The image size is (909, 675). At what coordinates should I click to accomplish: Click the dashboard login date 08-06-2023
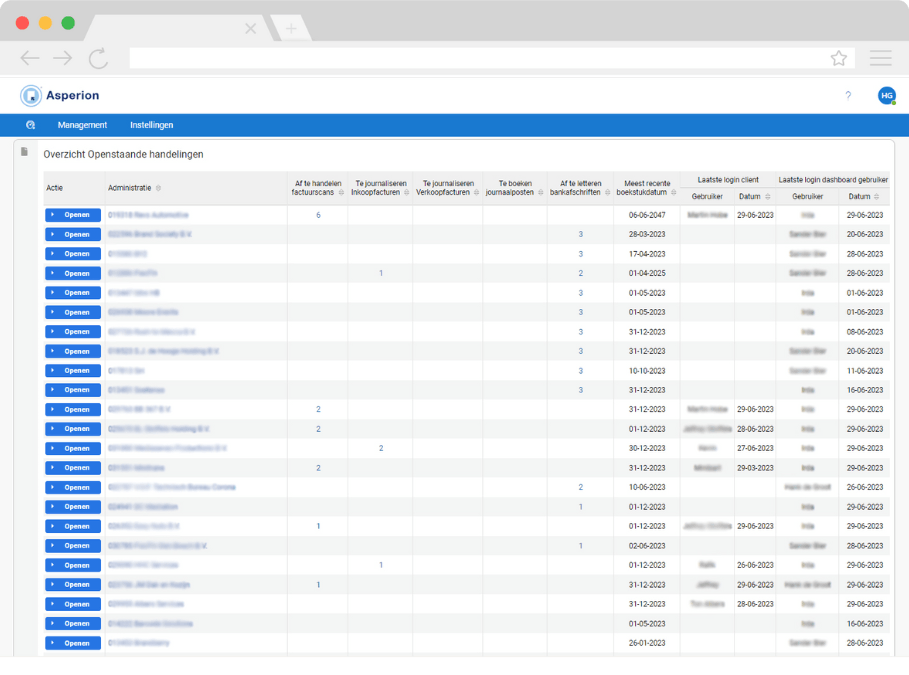[864, 332]
